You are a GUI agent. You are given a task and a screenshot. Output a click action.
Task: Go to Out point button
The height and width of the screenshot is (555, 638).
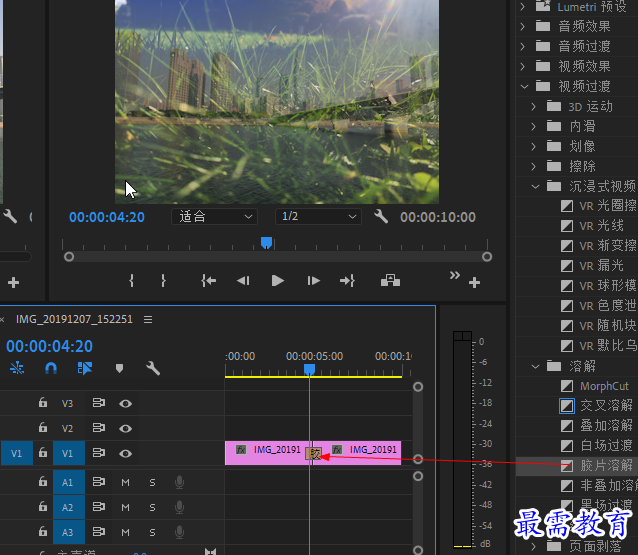pyautogui.click(x=347, y=281)
